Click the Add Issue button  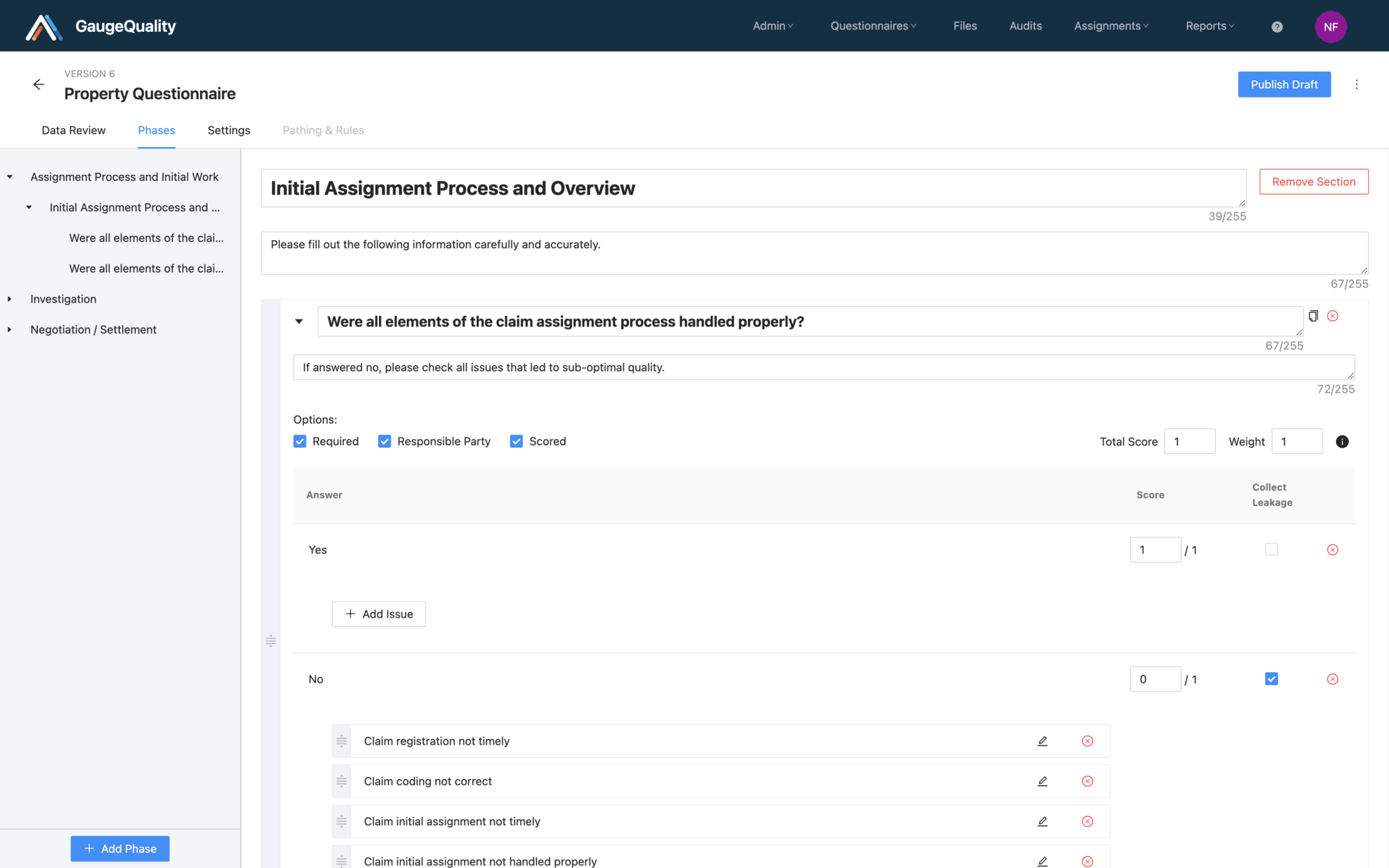click(378, 614)
